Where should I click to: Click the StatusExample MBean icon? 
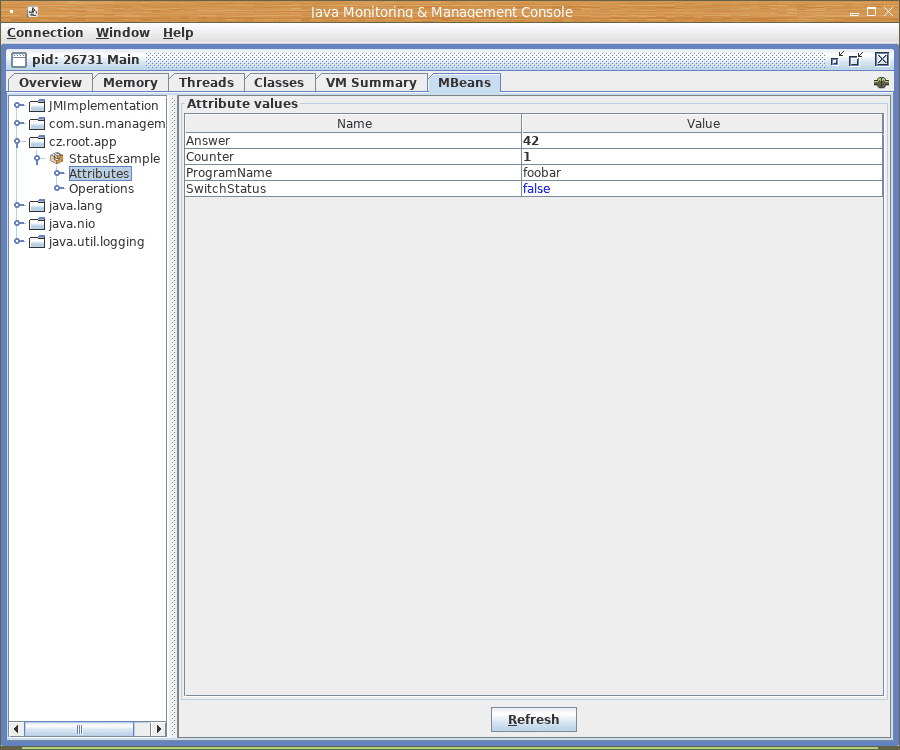click(56, 158)
